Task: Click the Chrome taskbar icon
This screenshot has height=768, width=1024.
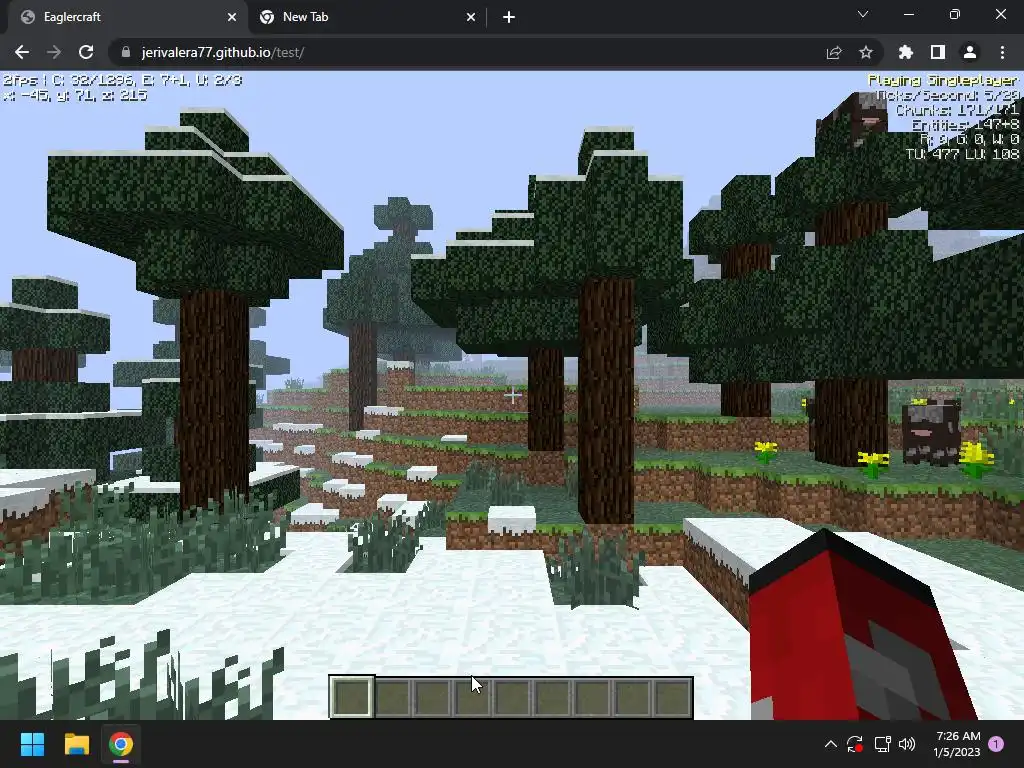Action: coord(121,744)
